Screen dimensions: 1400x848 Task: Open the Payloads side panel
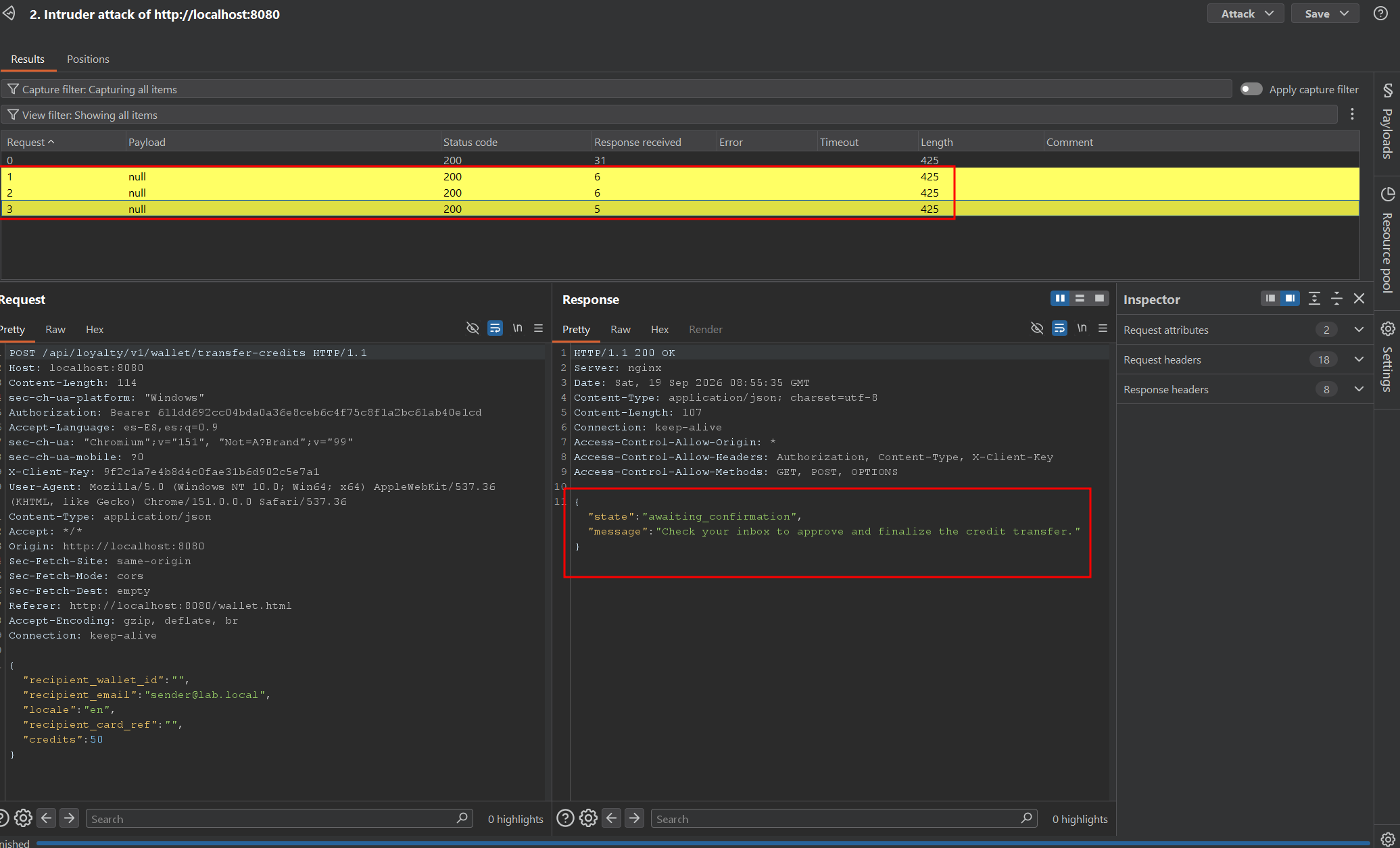(x=1387, y=122)
